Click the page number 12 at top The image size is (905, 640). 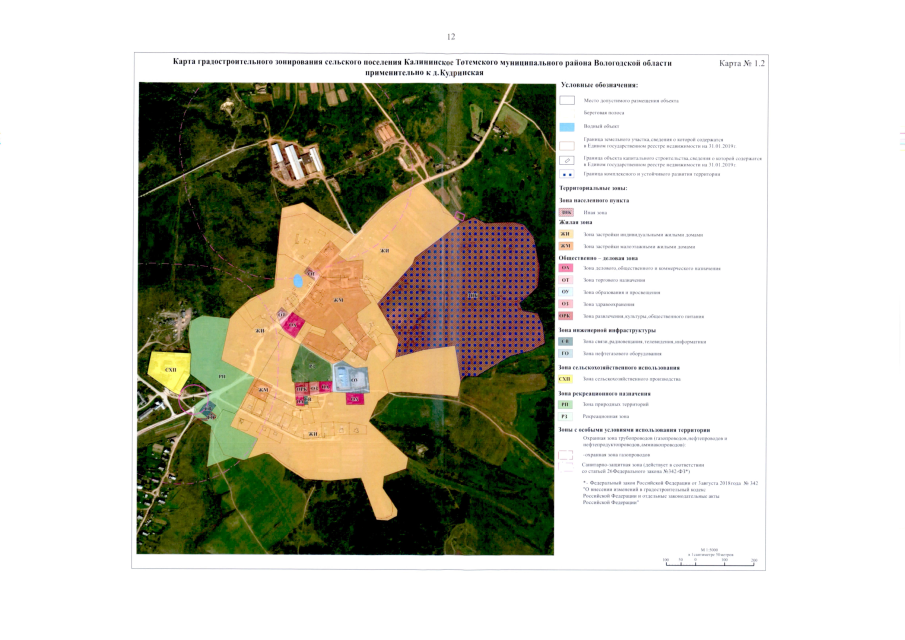(x=451, y=37)
